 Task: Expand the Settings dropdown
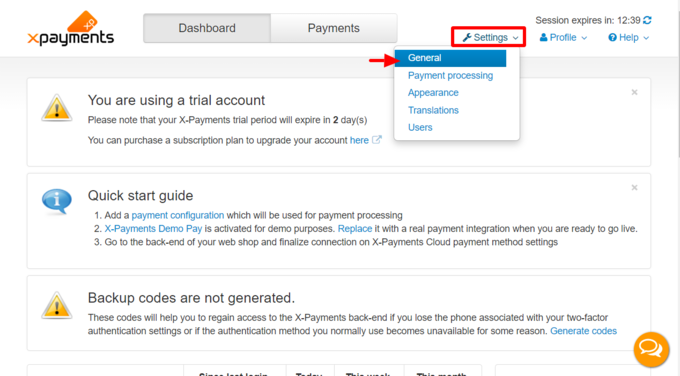pyautogui.click(x=490, y=37)
